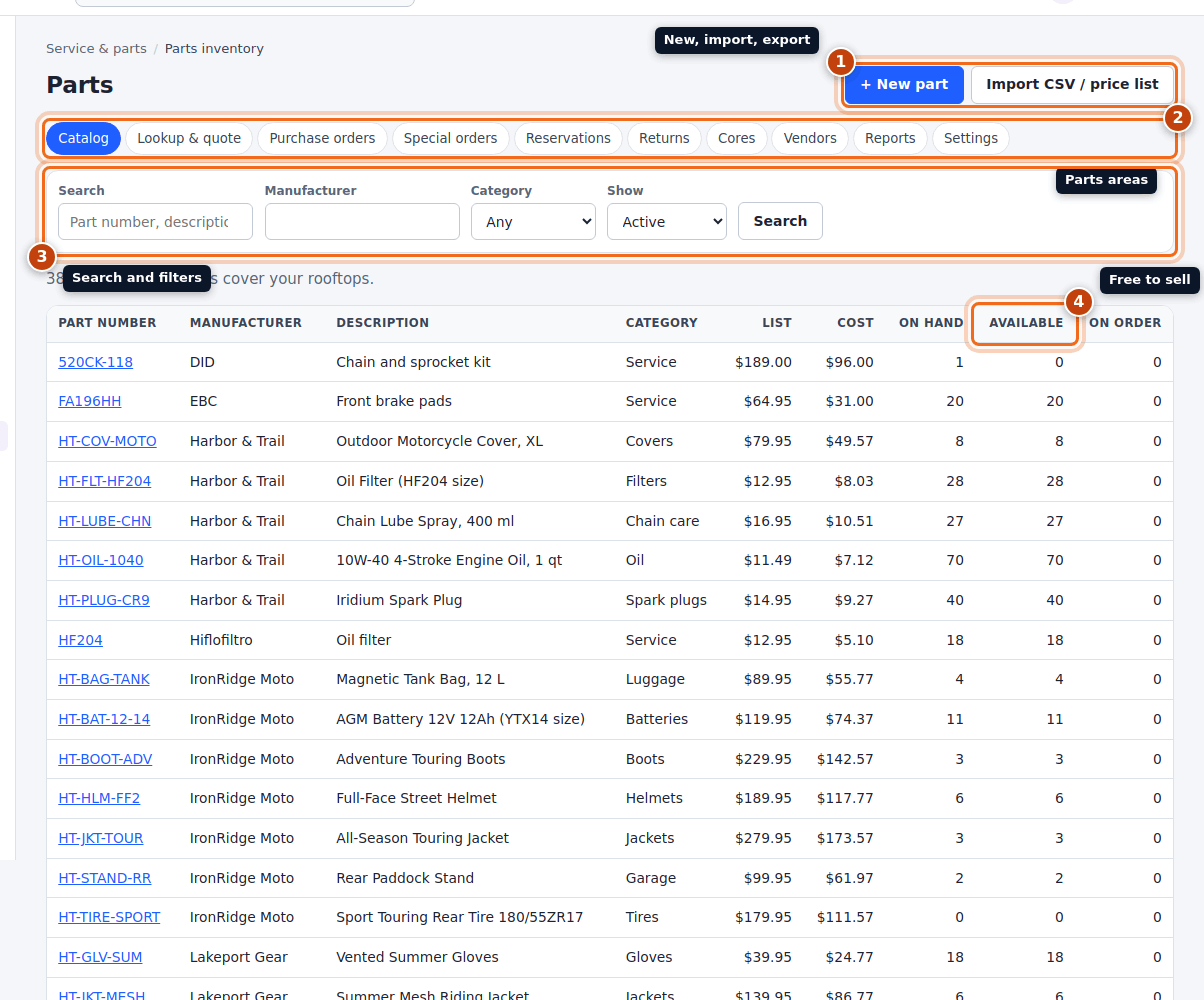The image size is (1204, 1000).
Task: Open part HT-BAT-12-14
Action: [104, 719]
